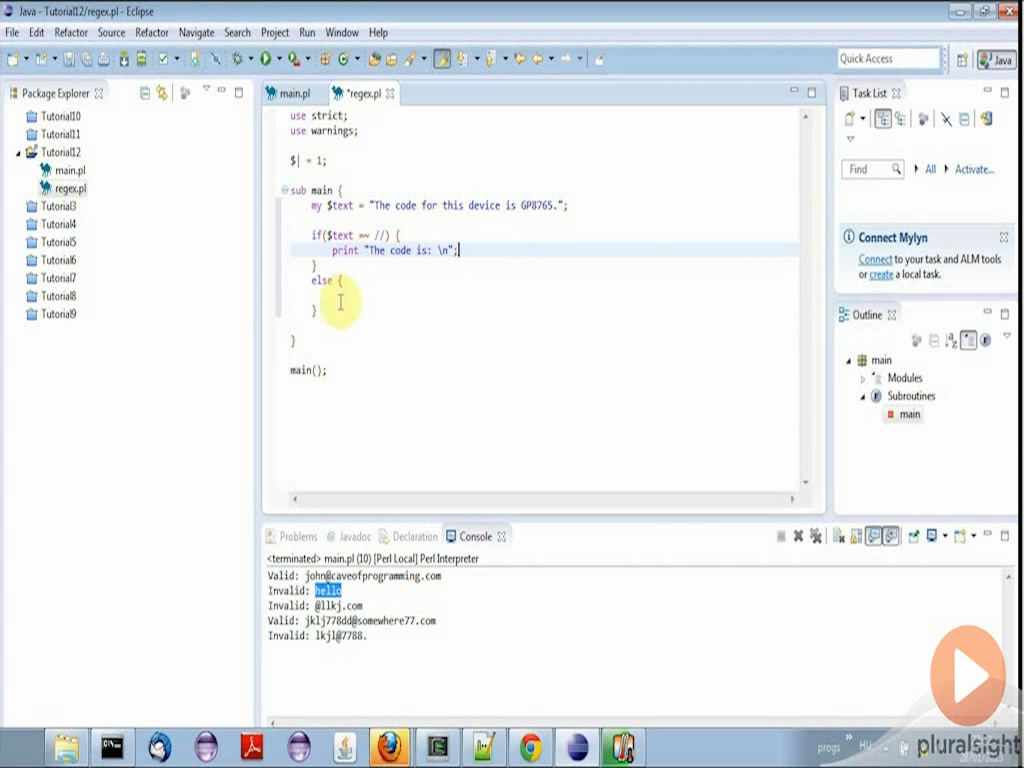
Task: Collapse the Tutorial12 project tree
Action: coord(18,153)
